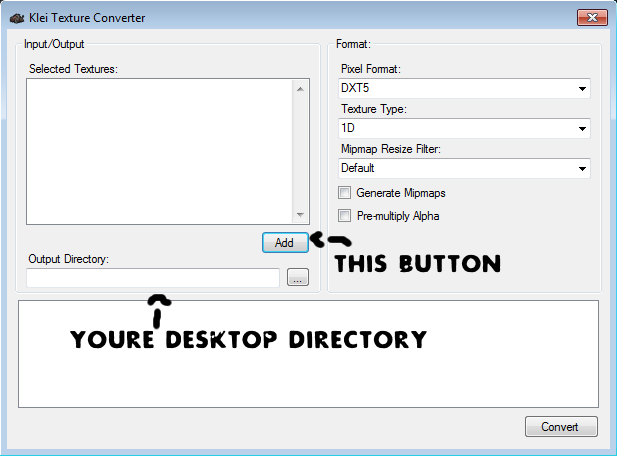This screenshot has width=617, height=456.
Task: Close the Klei Texture Converter window
Action: pyautogui.click(x=589, y=16)
